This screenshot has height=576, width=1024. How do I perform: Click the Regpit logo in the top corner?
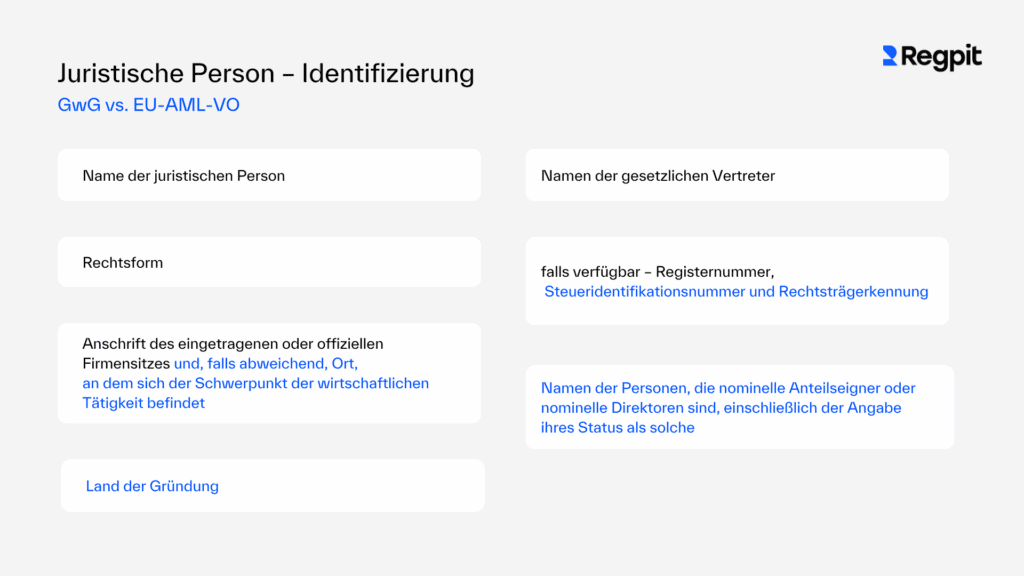point(930,57)
